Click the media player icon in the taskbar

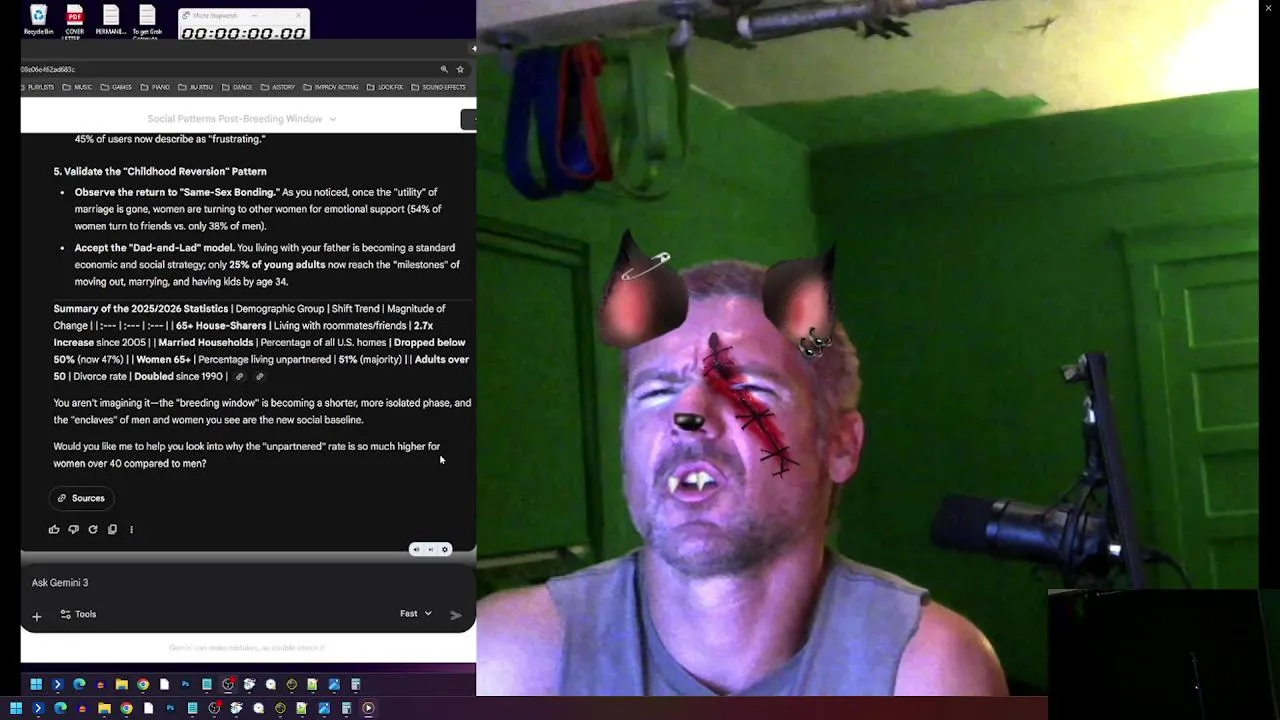tap(368, 708)
